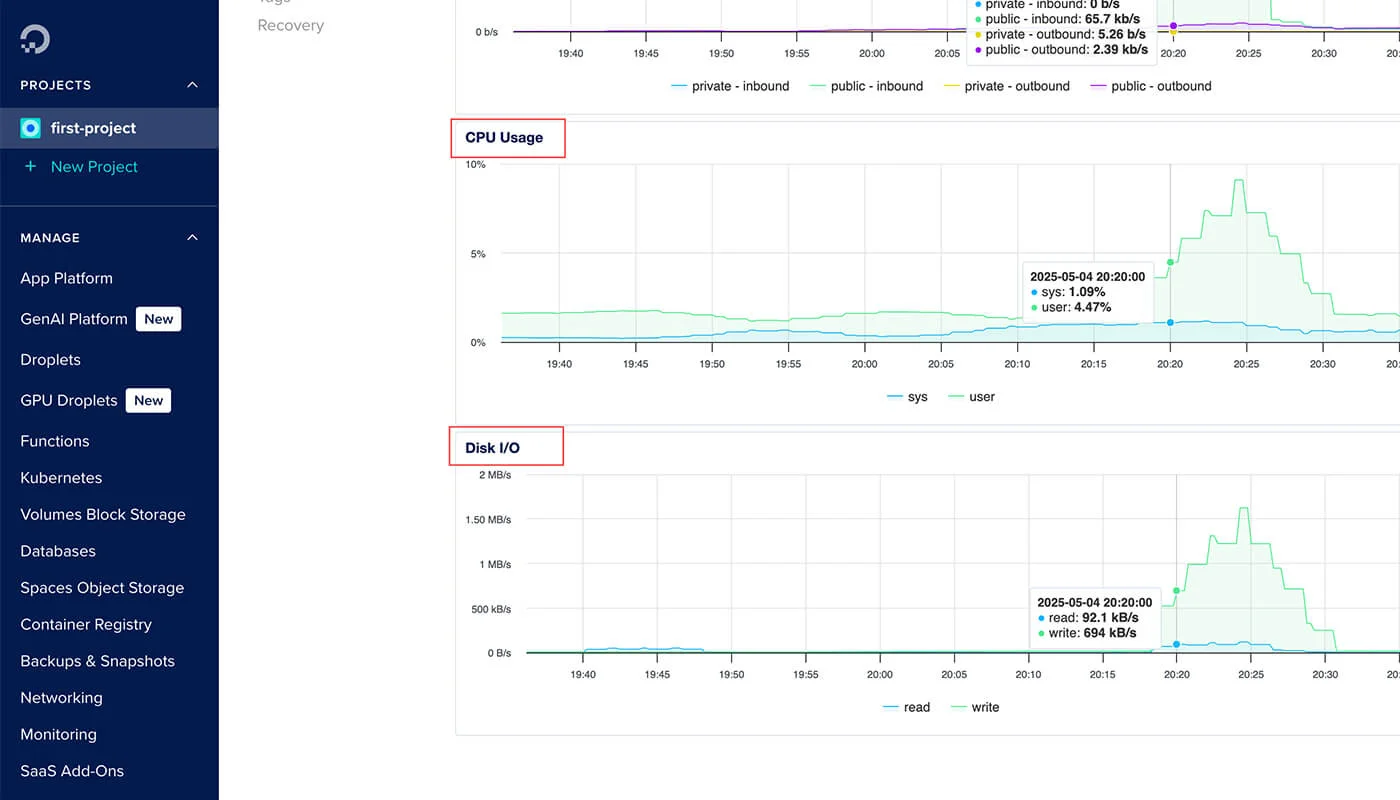
Task: Collapse the PROJECTS section chevron
Action: pos(193,85)
